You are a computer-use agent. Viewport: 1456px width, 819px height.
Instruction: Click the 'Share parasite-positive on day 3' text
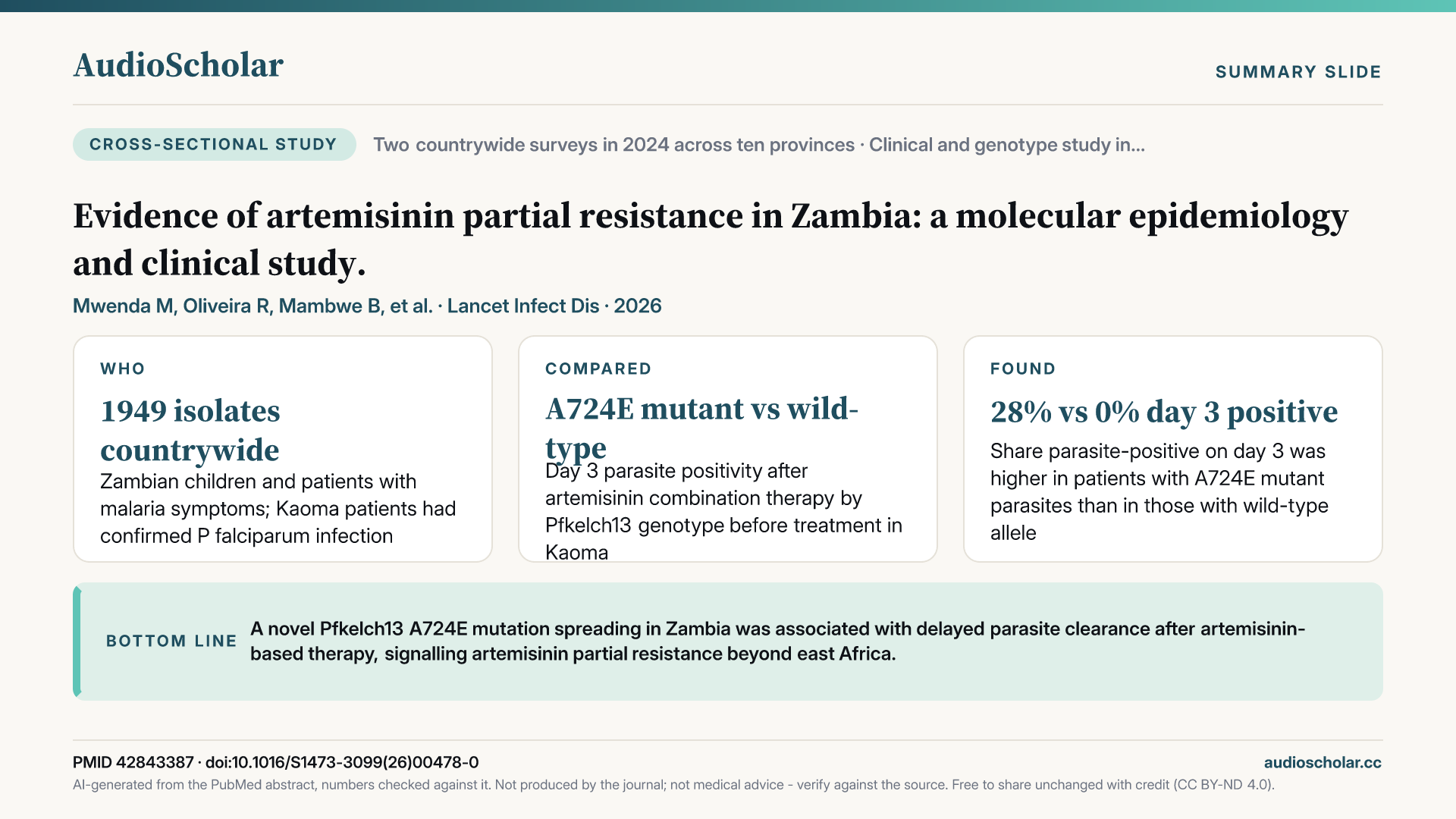pos(1159,492)
